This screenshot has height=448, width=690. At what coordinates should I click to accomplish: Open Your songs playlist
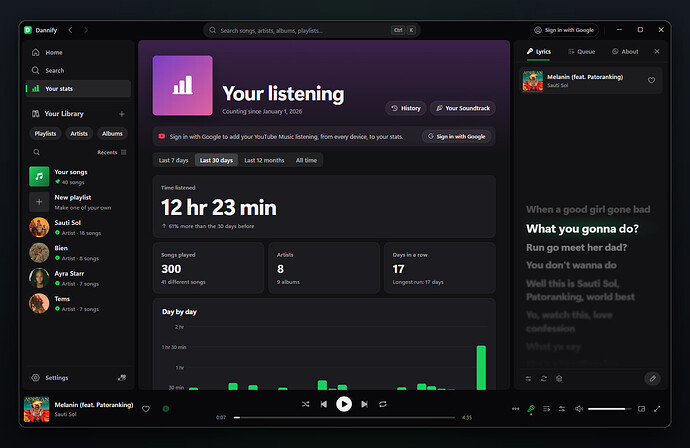point(78,176)
